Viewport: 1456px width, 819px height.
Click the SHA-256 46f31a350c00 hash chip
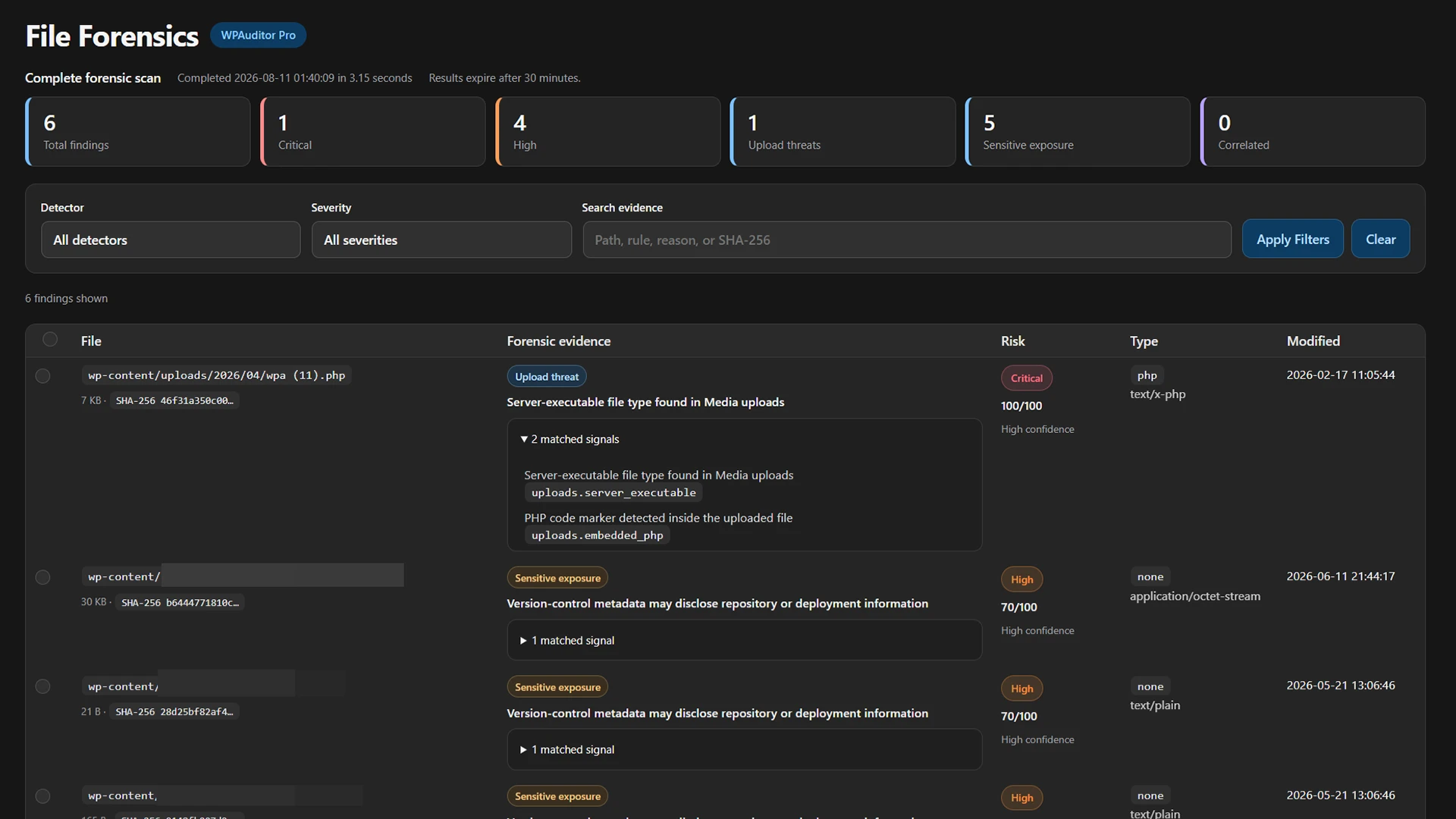(174, 400)
